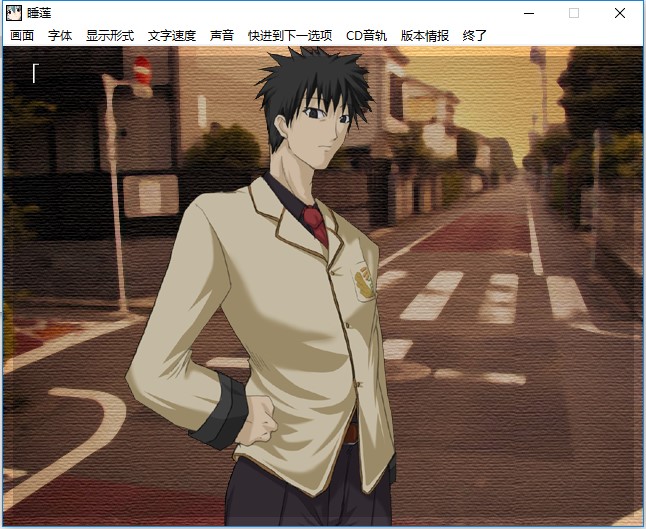Maximize the 睡莲 game window
This screenshot has width=646, height=529.
pos(574,13)
